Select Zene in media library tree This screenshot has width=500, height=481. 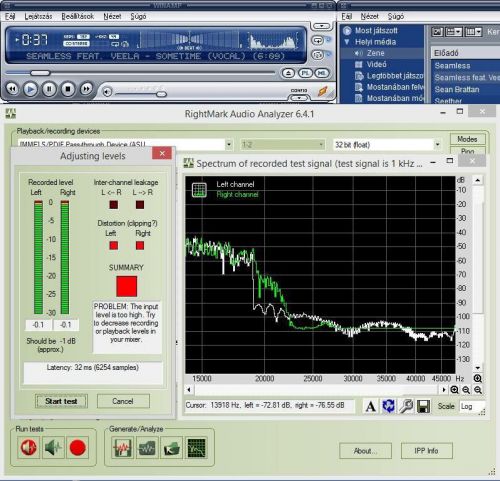point(376,53)
